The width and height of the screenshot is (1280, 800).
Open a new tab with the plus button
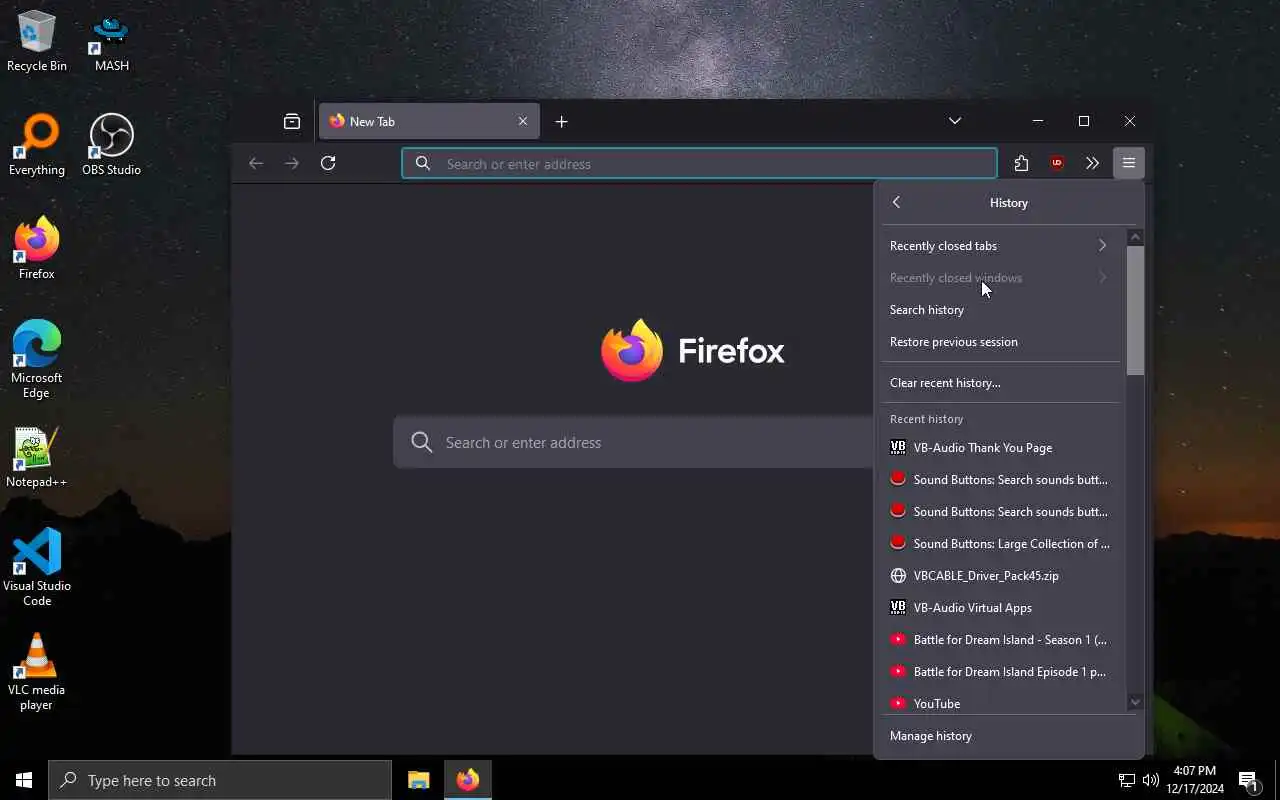pos(562,121)
